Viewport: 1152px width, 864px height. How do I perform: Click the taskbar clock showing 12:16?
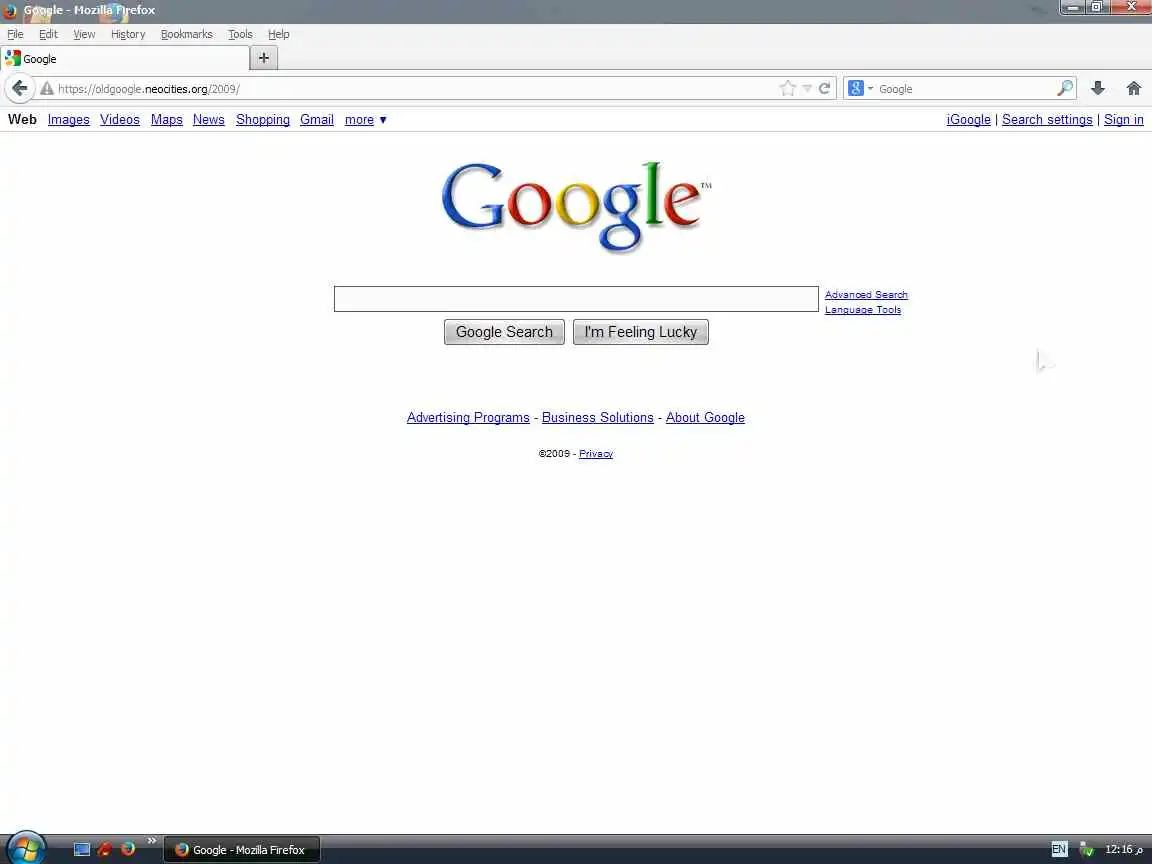click(1124, 849)
